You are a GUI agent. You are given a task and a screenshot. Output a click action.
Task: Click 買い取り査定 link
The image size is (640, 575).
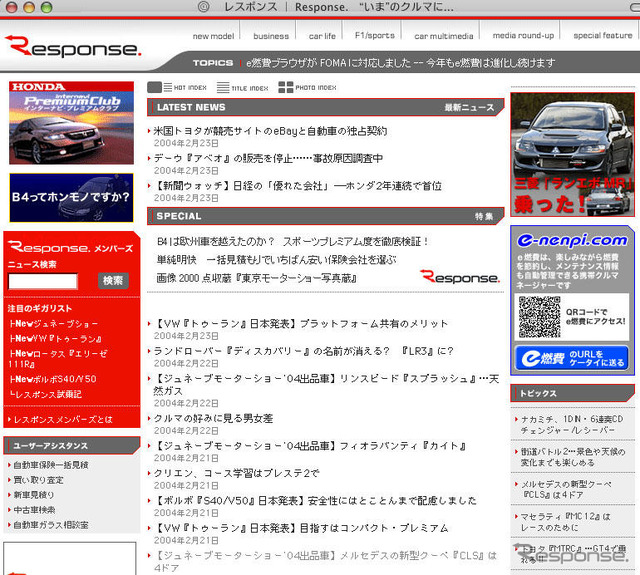(x=38, y=480)
